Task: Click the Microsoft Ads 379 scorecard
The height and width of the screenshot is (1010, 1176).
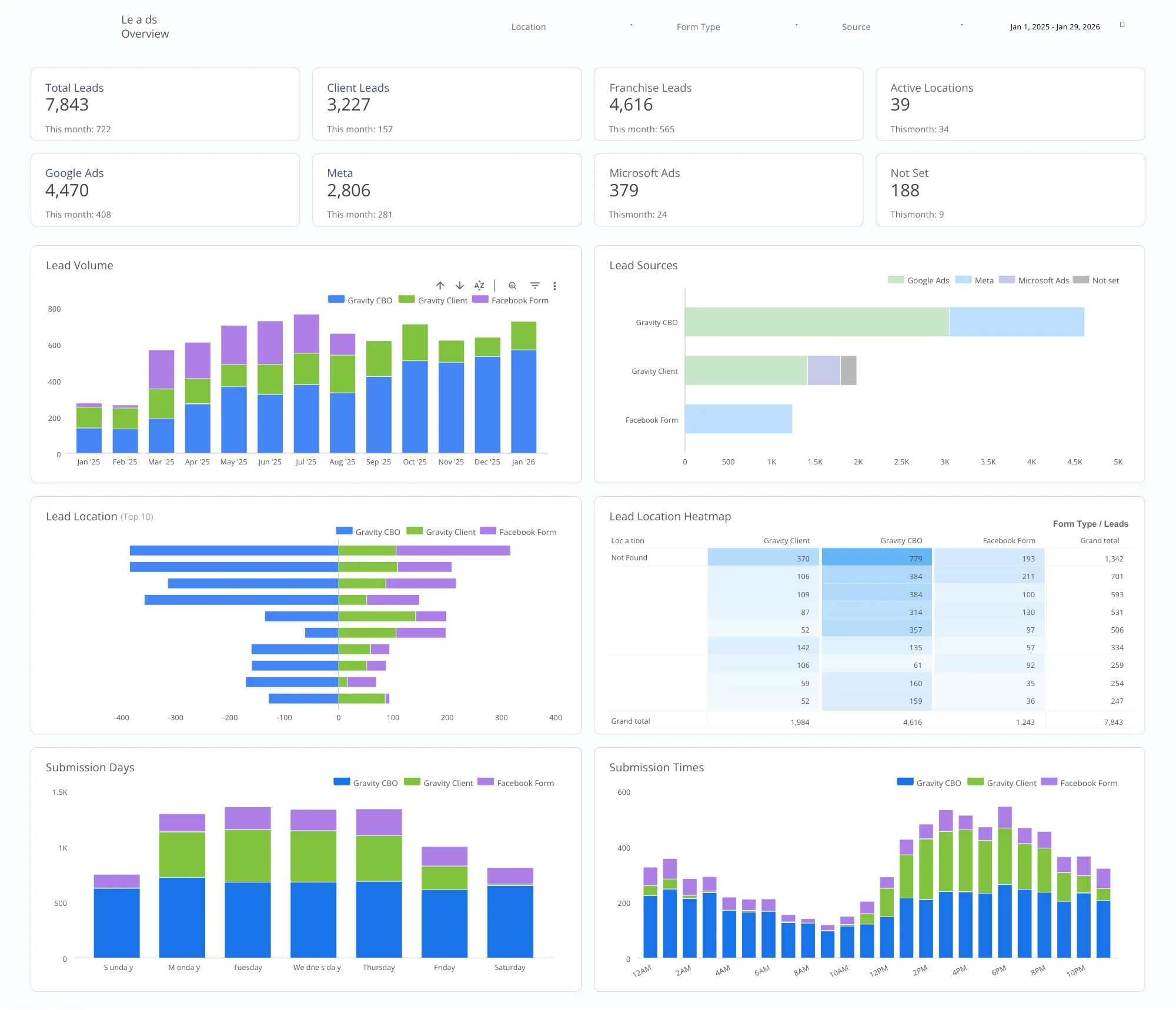Action: click(729, 190)
